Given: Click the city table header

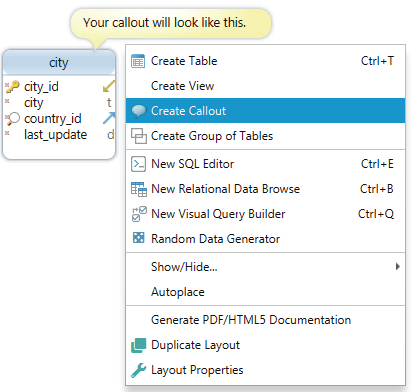Looking at the screenshot, I should [59, 63].
